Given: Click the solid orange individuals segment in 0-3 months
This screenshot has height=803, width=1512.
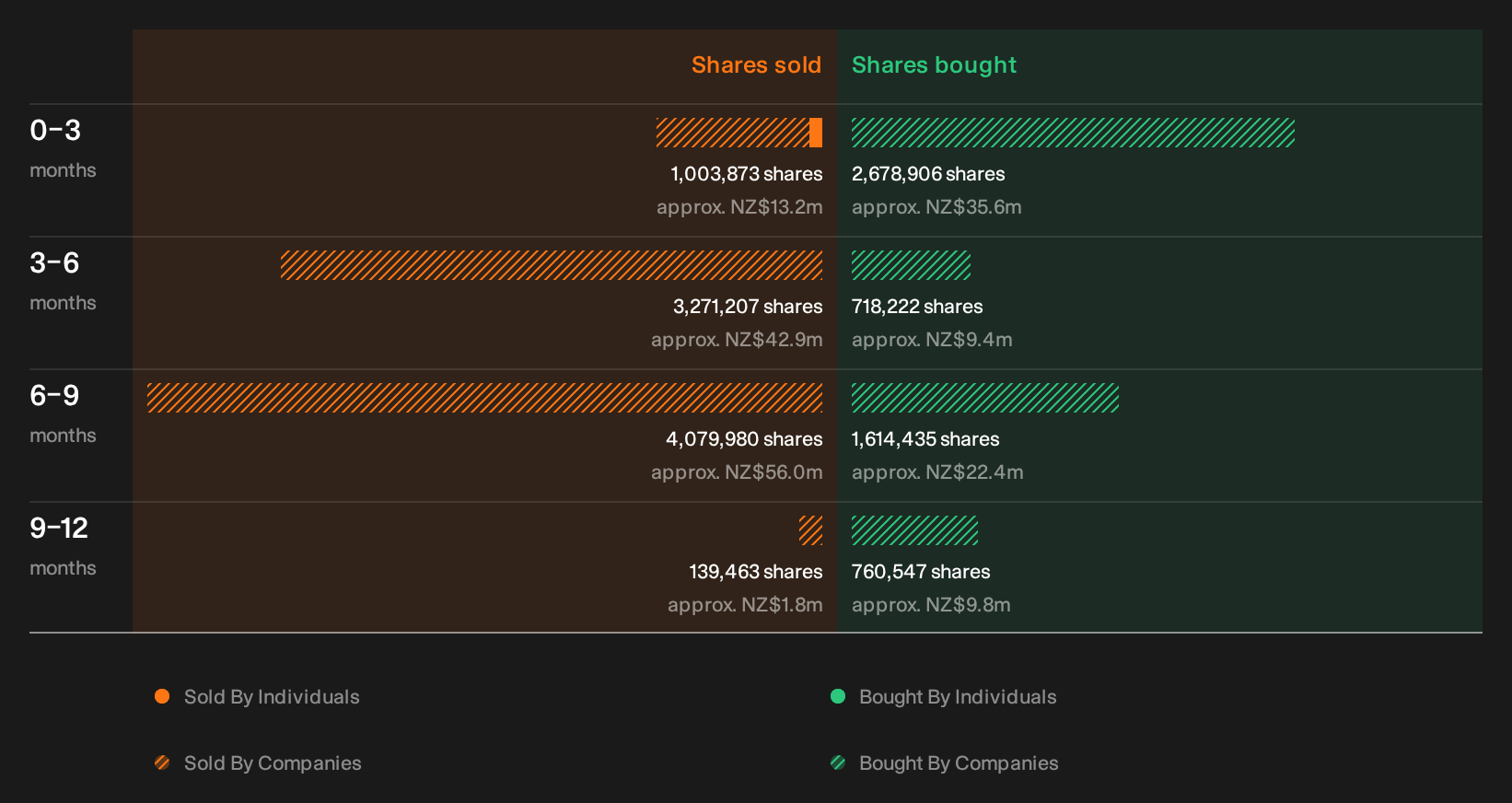Looking at the screenshot, I should (x=816, y=133).
